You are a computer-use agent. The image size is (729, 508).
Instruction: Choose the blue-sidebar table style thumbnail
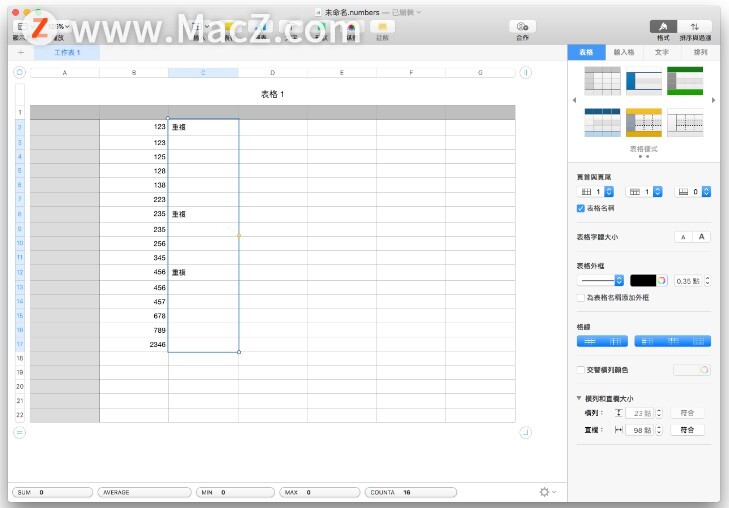pyautogui.click(x=643, y=81)
